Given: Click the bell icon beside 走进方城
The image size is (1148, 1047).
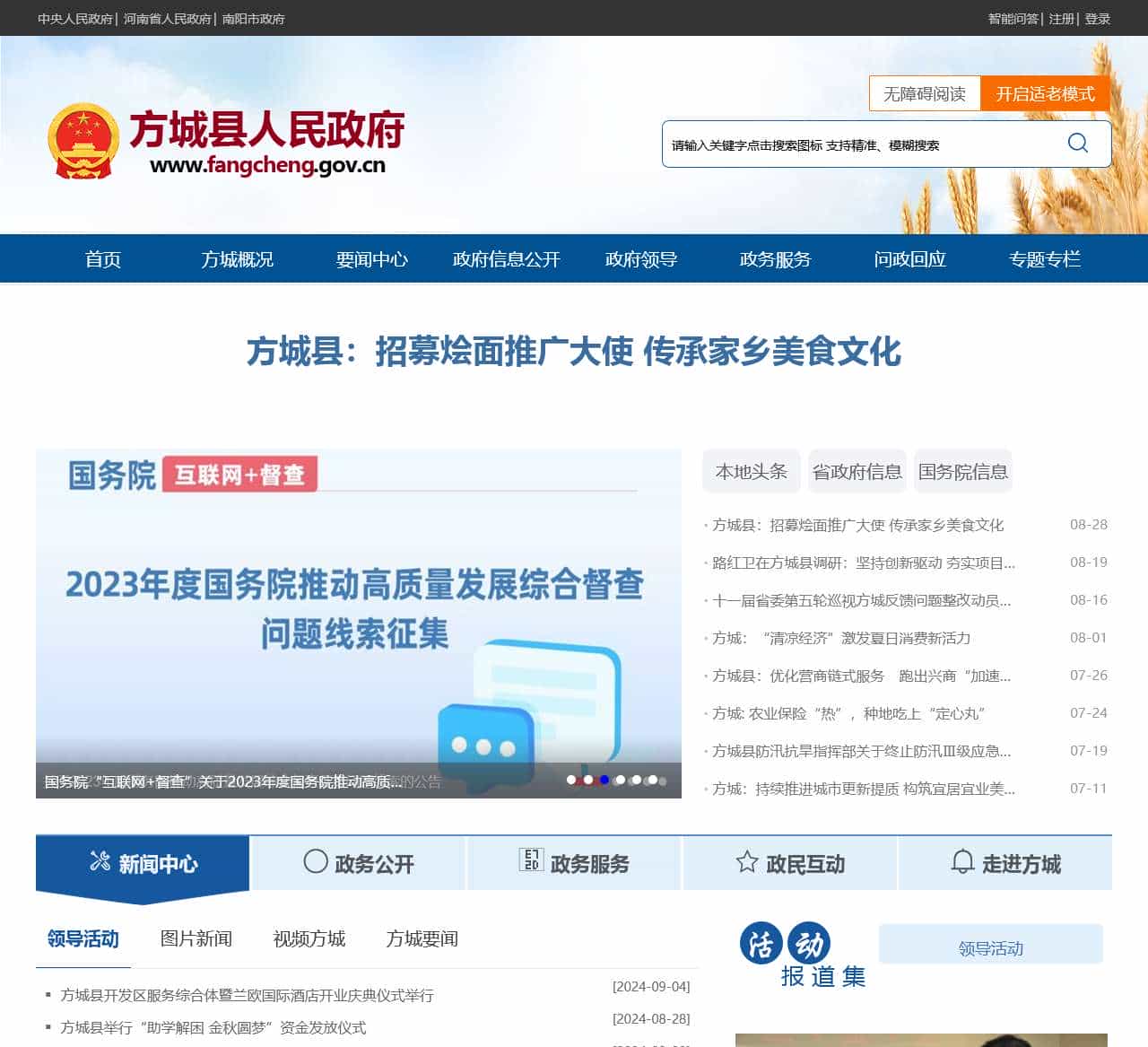Looking at the screenshot, I should [x=962, y=862].
